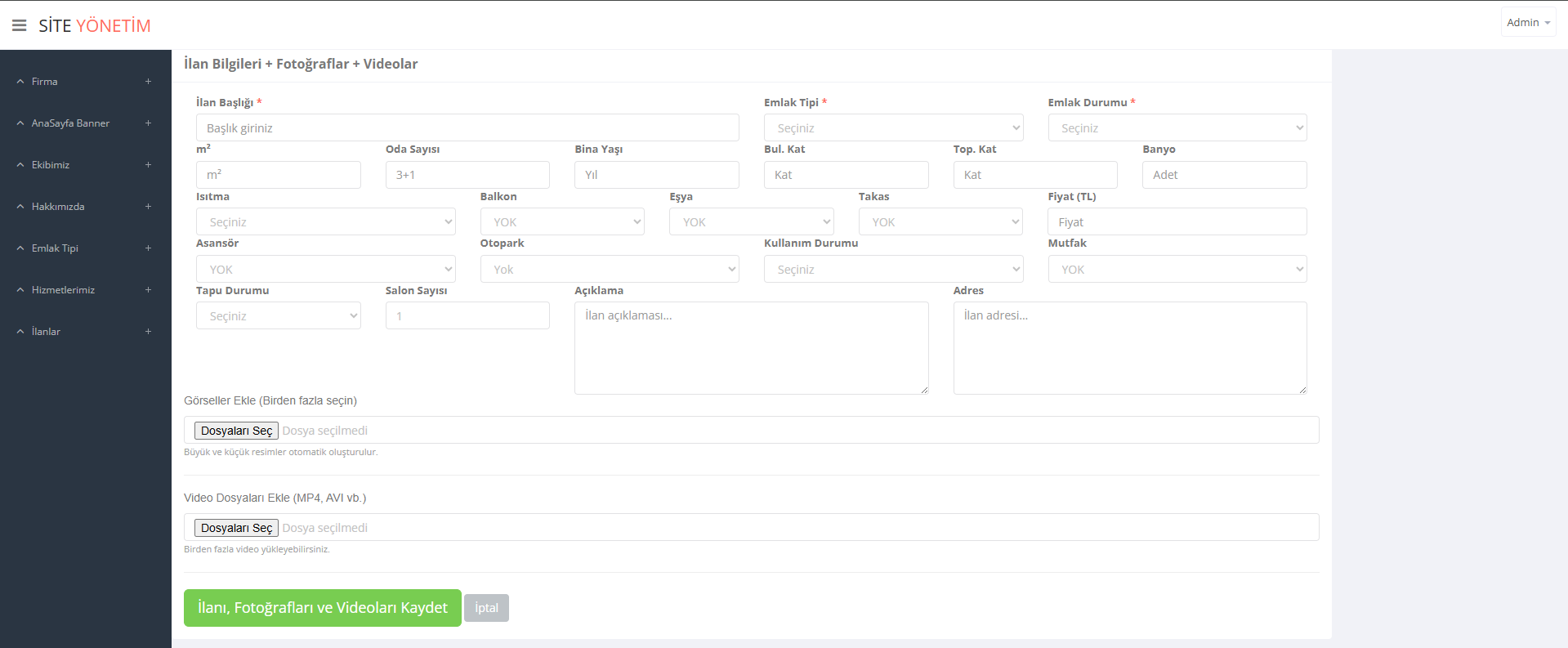This screenshot has width=1568, height=648.
Task: Open the Admin user menu
Action: click(1527, 23)
